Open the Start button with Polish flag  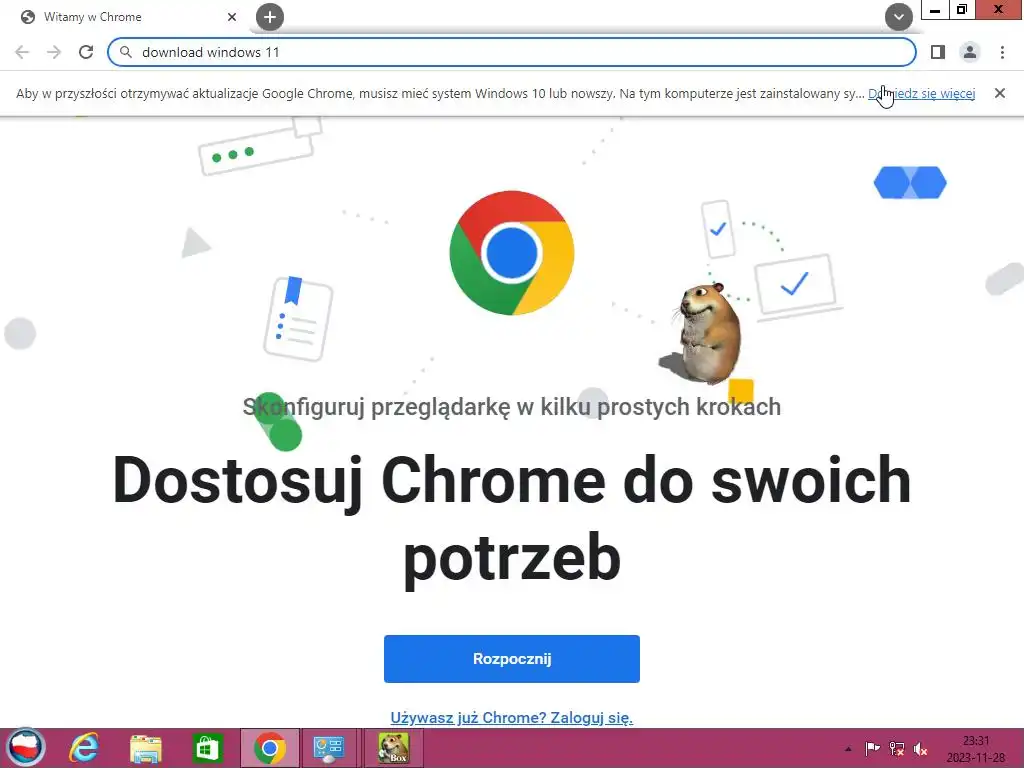pos(26,748)
